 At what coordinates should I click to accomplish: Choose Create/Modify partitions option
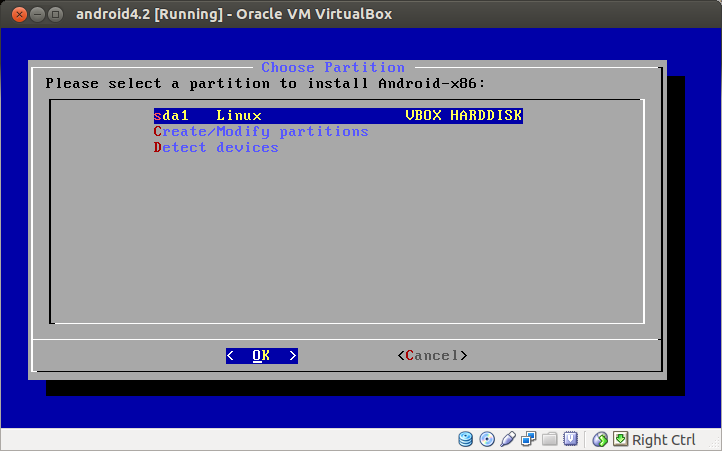pos(261,132)
